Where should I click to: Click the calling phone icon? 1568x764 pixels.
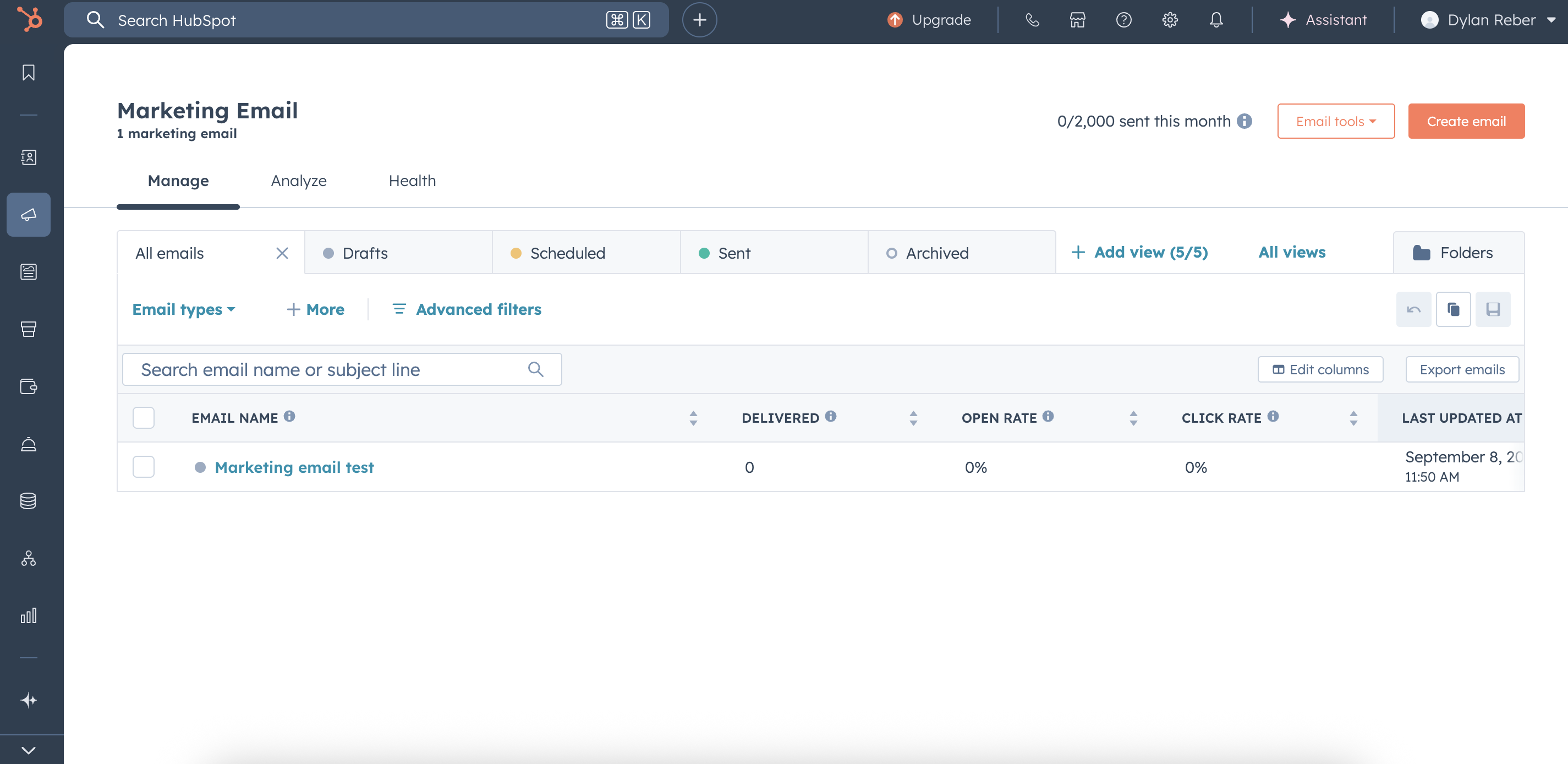pos(1032,20)
